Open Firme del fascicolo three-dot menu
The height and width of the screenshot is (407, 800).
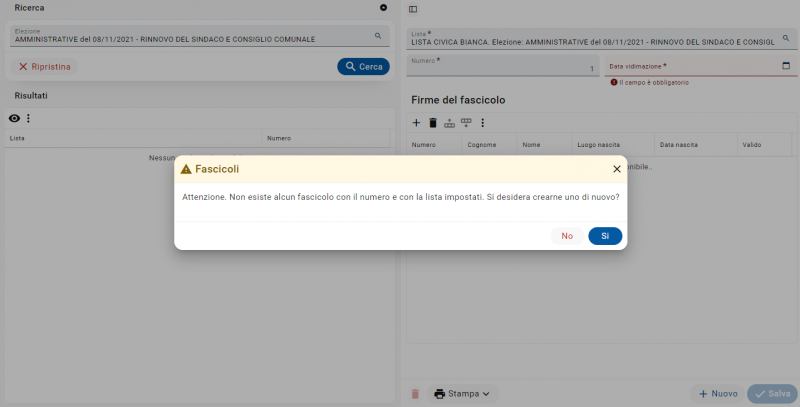pyautogui.click(x=482, y=122)
